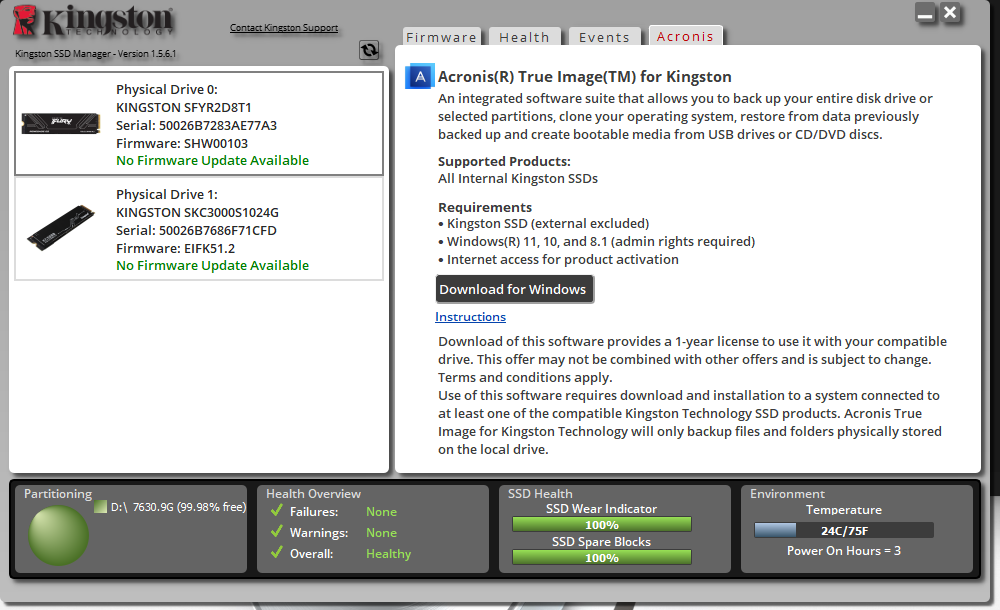The height and width of the screenshot is (610, 1000).
Task: Click the SSD Health panel title
Action: 540,494
